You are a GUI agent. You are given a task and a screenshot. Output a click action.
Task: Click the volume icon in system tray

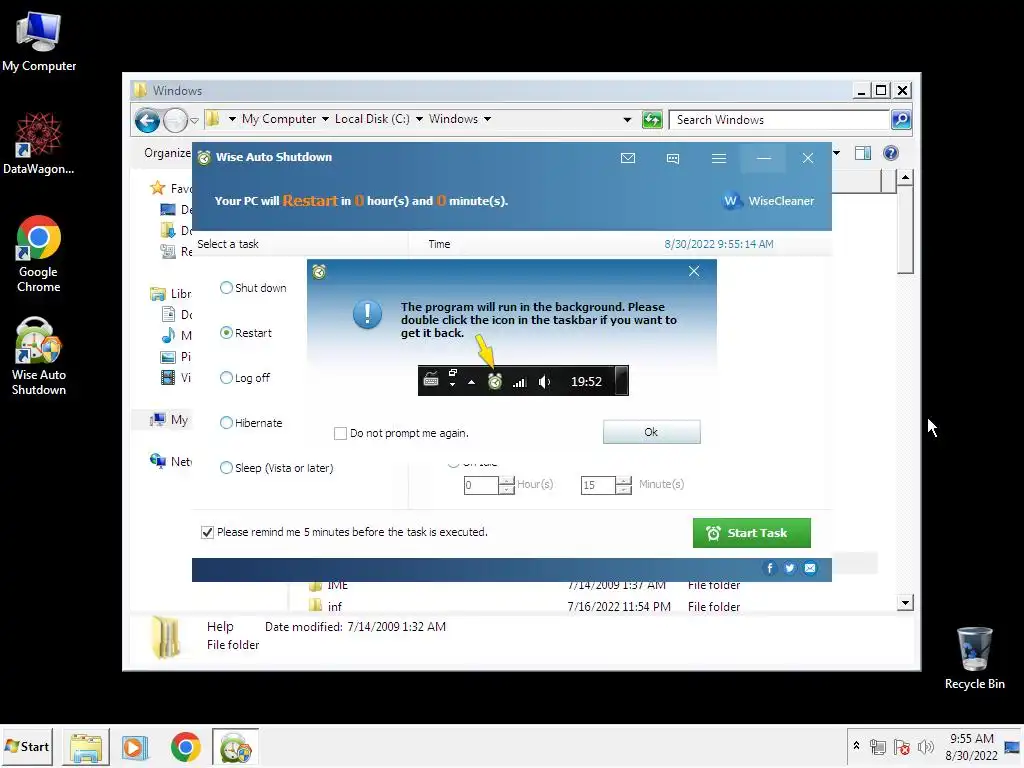tap(925, 747)
